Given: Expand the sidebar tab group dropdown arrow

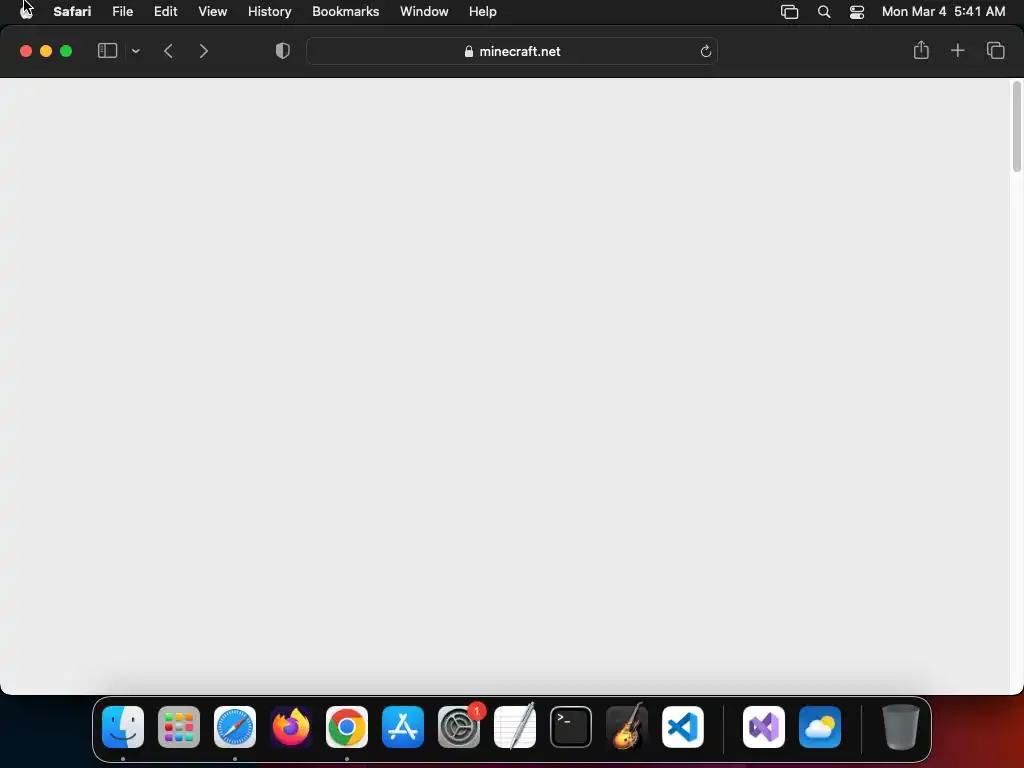Looking at the screenshot, I should point(136,51).
